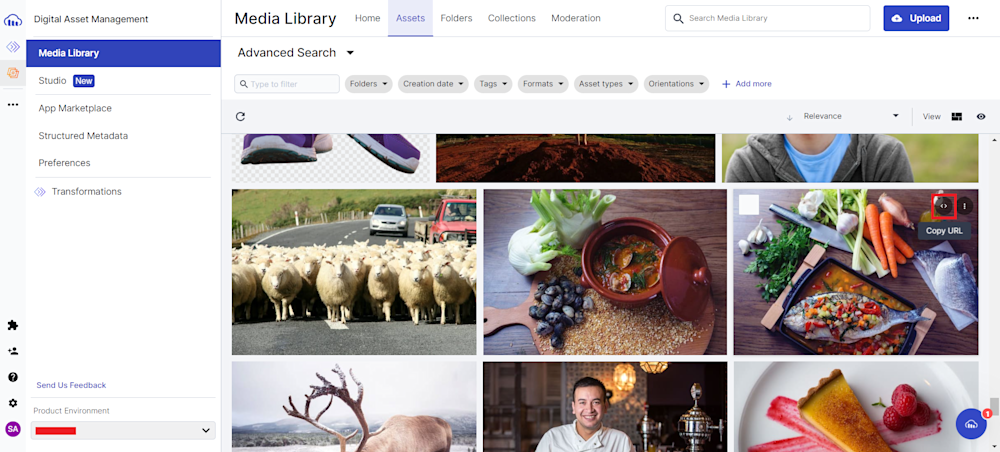Open the Relevance sort dropdown
1000x452 pixels.
pos(851,116)
